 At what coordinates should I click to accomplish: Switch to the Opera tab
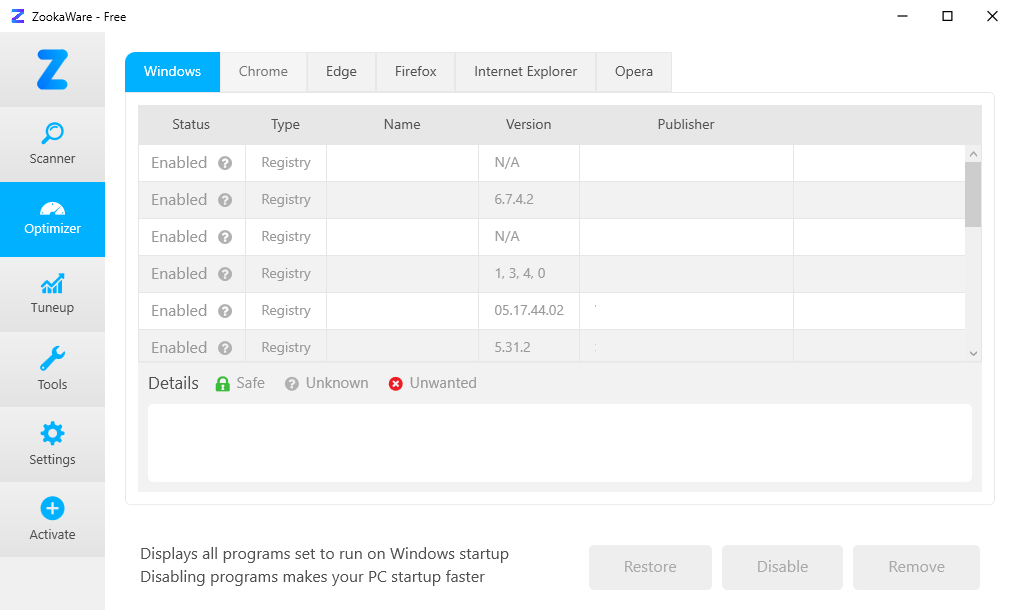click(634, 72)
